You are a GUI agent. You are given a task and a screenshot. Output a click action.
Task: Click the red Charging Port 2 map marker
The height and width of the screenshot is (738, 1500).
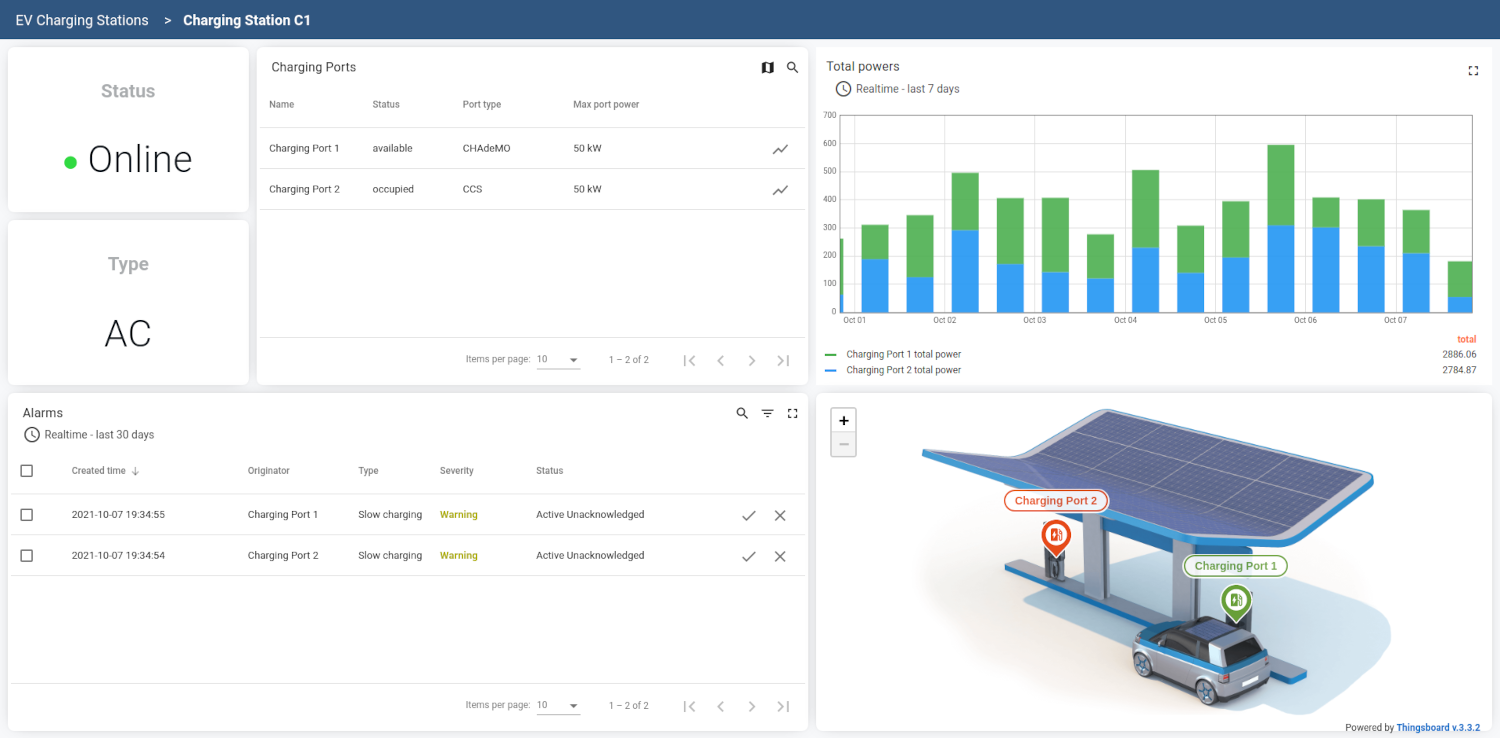click(x=1054, y=536)
